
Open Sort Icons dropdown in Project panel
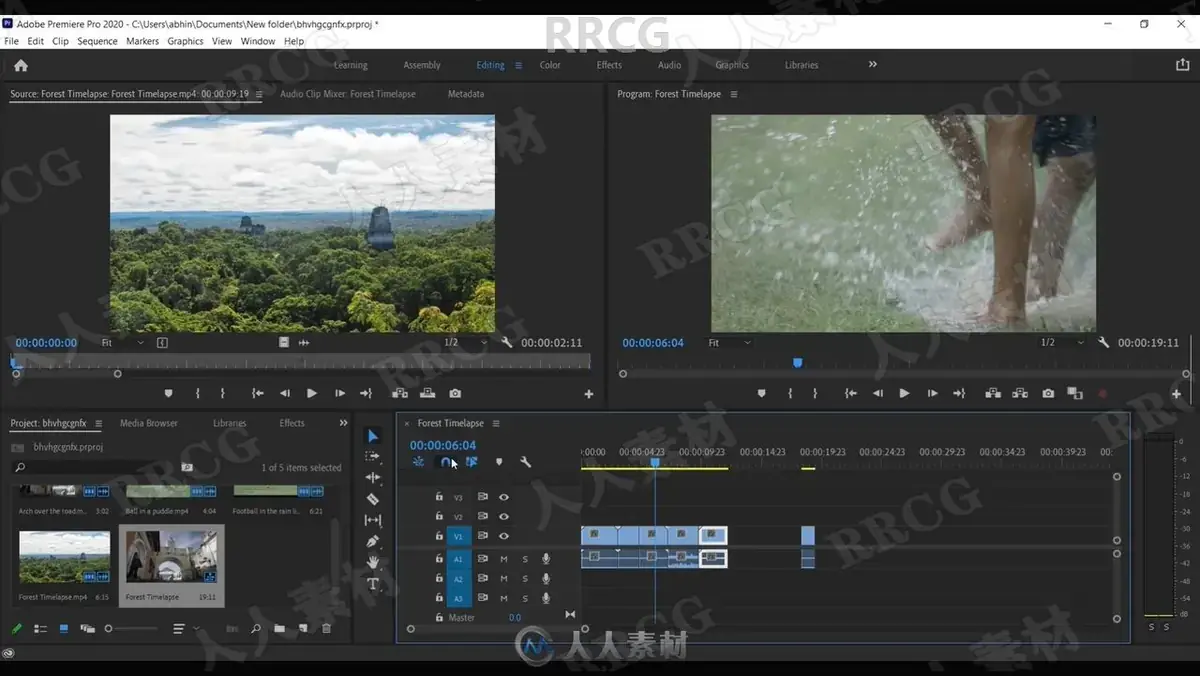pyautogui.click(x=186, y=629)
